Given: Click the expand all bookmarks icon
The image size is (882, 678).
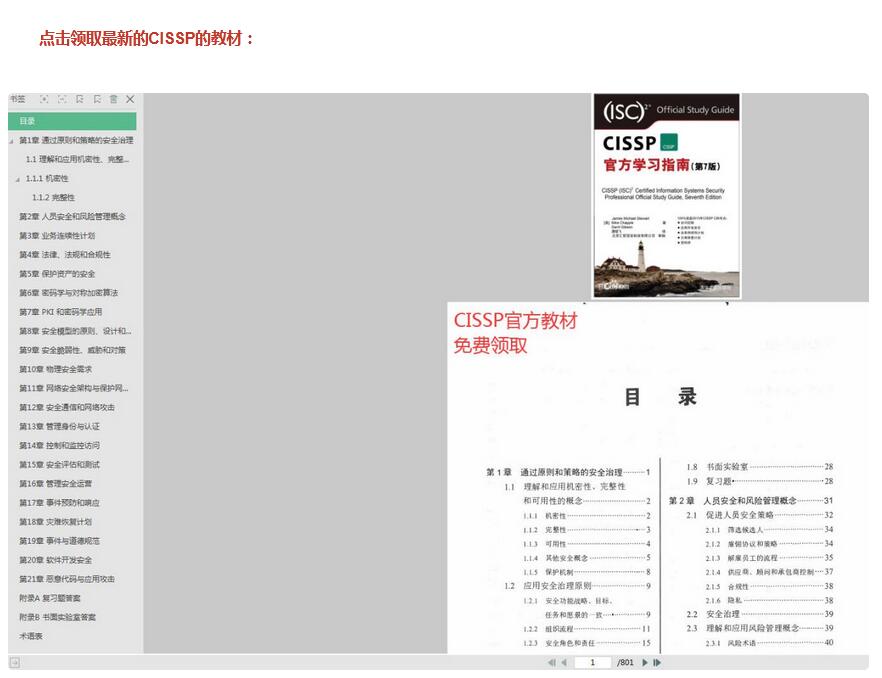Looking at the screenshot, I should pos(44,100).
